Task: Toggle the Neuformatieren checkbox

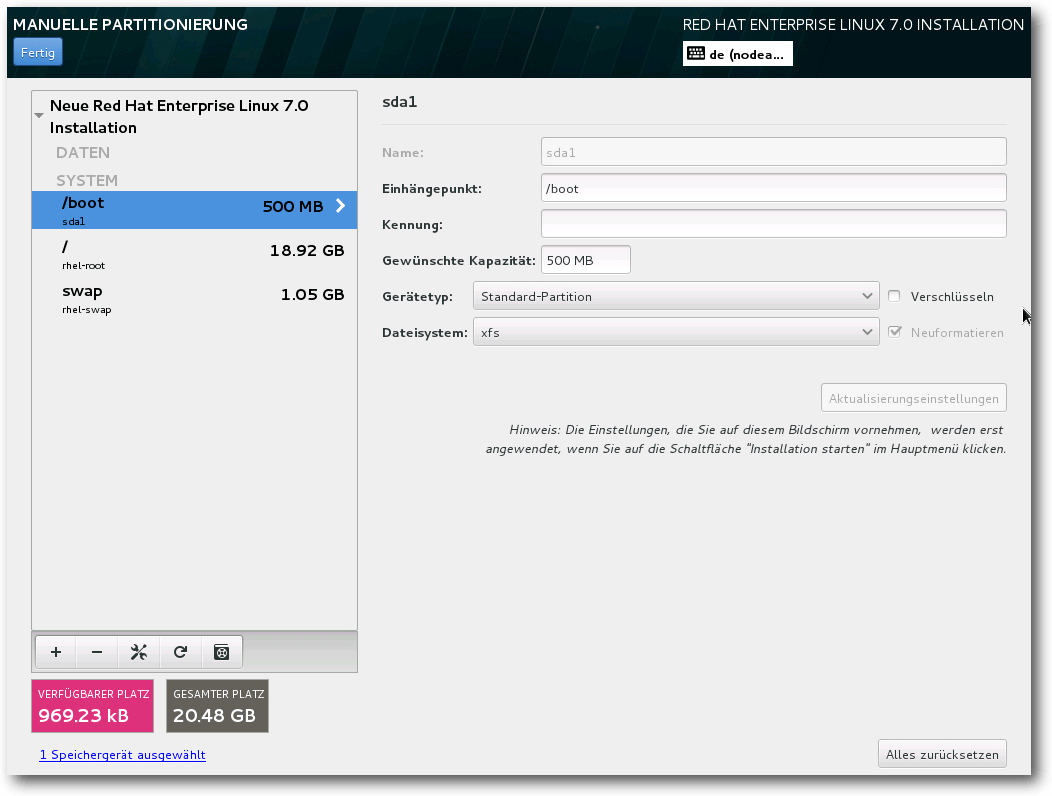Action: pos(894,332)
